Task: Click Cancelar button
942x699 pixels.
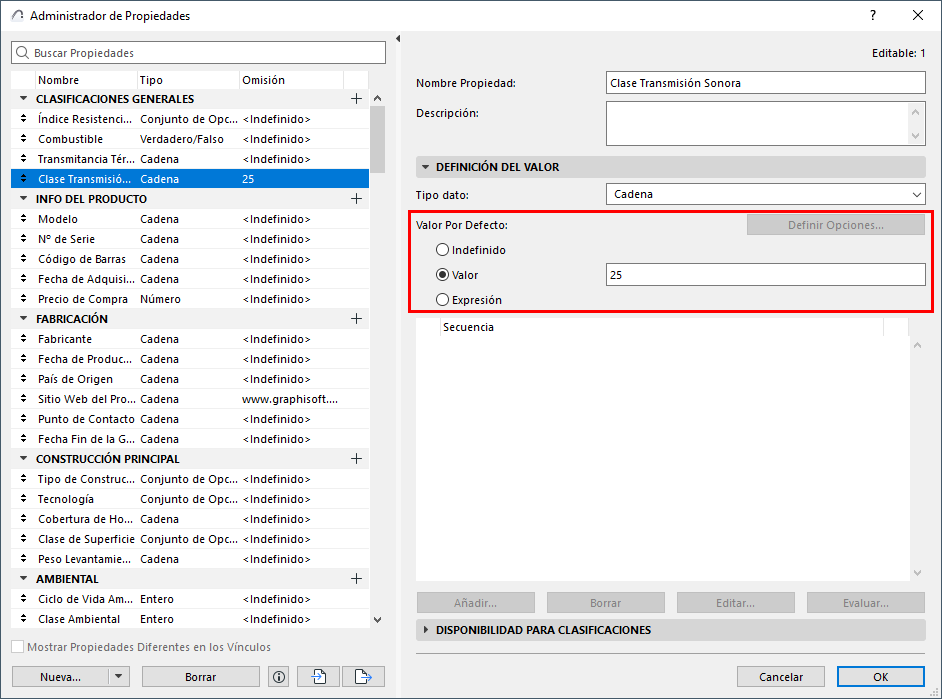Action: click(780, 677)
